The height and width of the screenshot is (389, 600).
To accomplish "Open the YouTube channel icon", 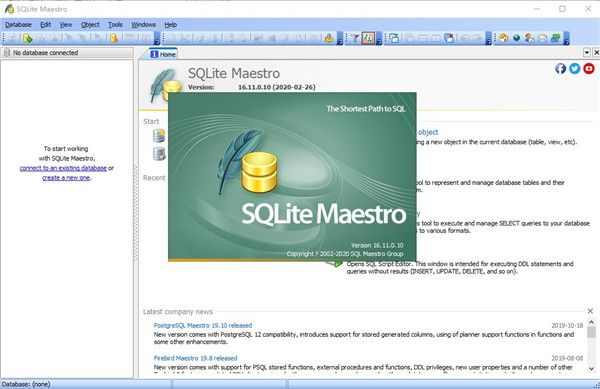I will coord(589,68).
